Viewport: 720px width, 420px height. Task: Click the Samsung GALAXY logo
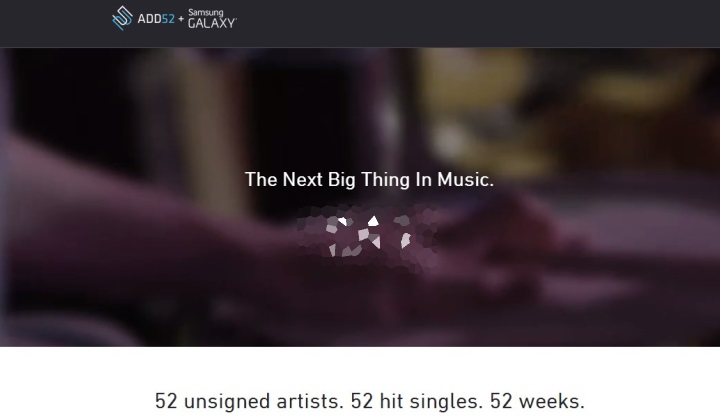[x=212, y=19]
